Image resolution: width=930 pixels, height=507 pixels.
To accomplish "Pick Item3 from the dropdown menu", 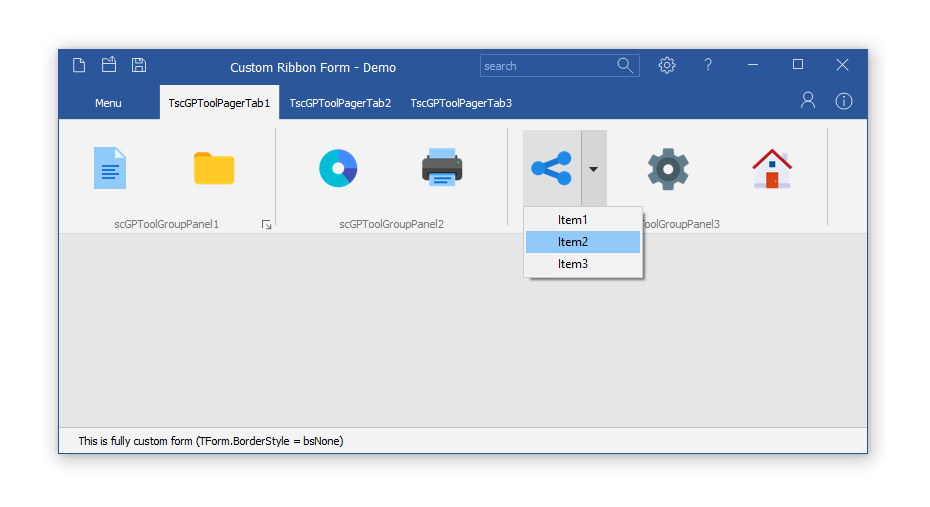I will click(x=583, y=264).
